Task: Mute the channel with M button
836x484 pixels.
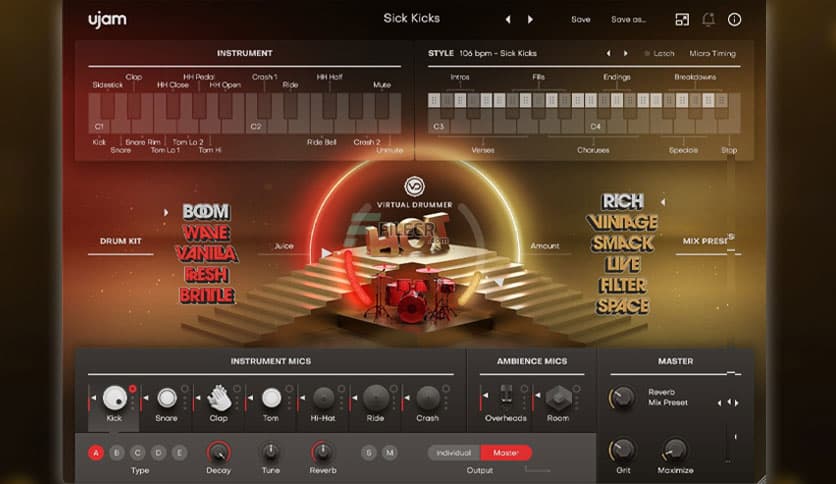Action: [x=390, y=453]
